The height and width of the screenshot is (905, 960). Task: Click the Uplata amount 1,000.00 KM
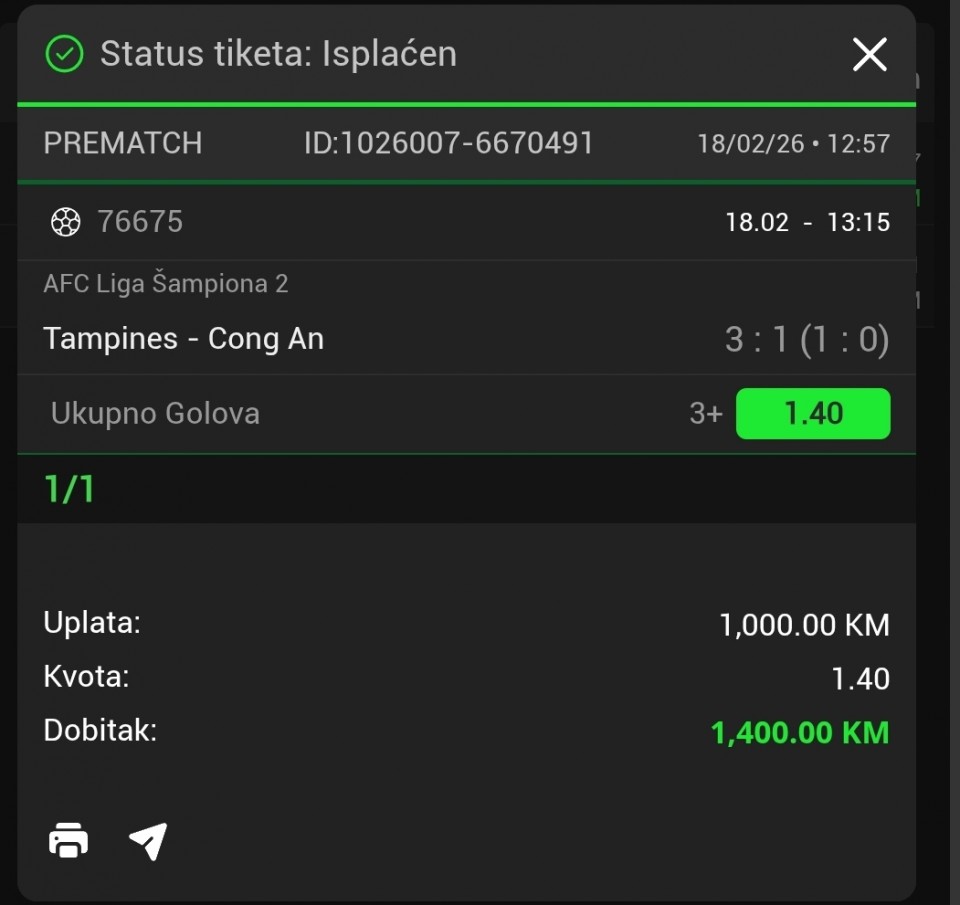(804, 626)
